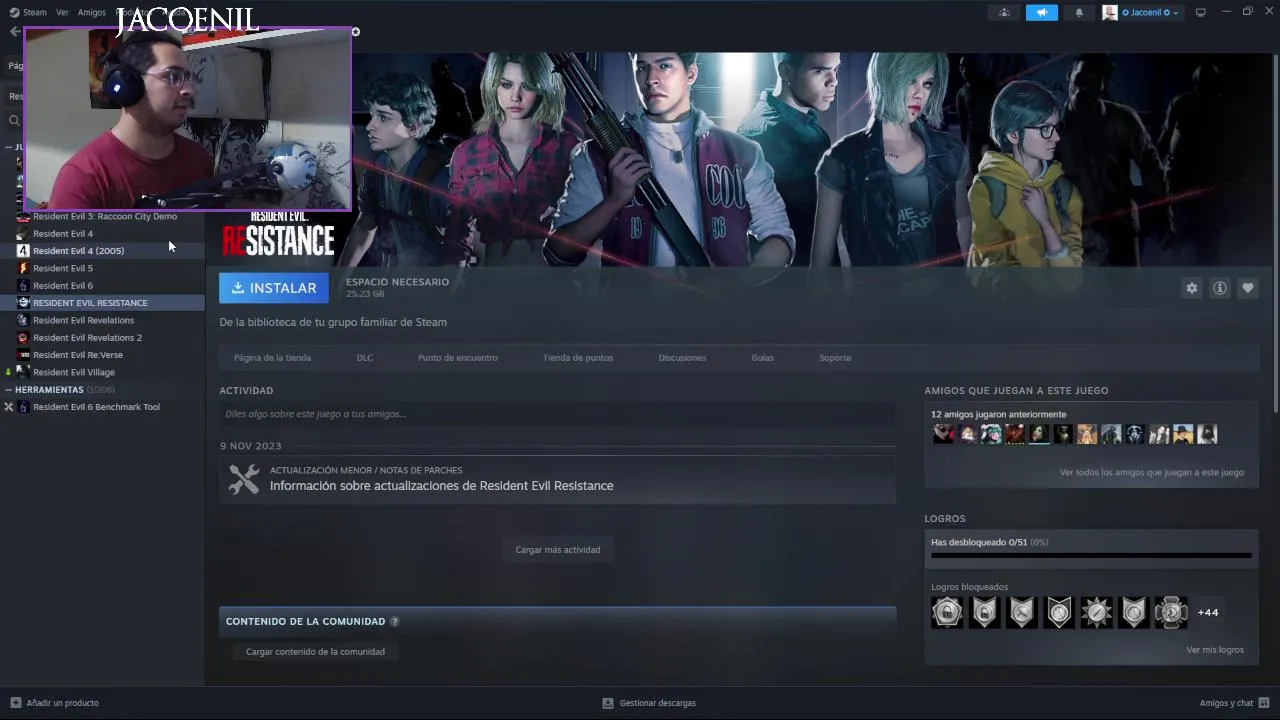The height and width of the screenshot is (720, 1280).
Task: Click the first locked achievement badge
Action: 947,612
